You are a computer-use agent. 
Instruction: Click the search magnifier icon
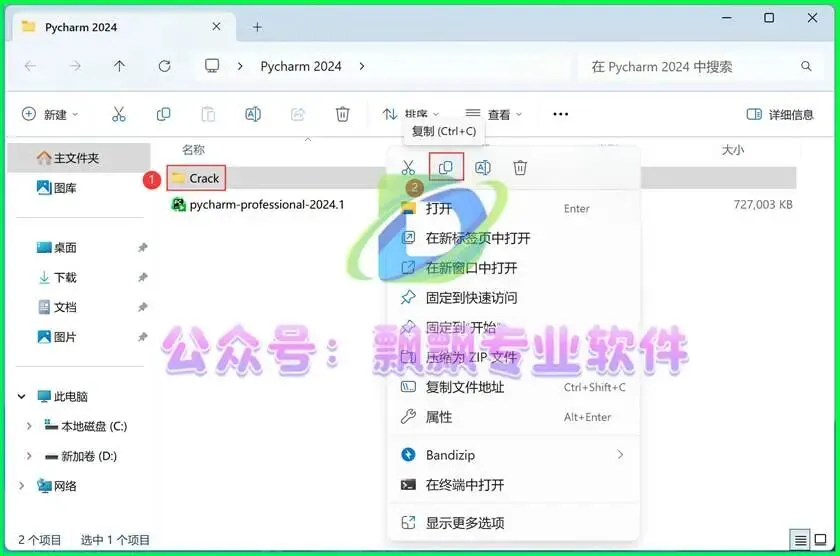tap(806, 66)
